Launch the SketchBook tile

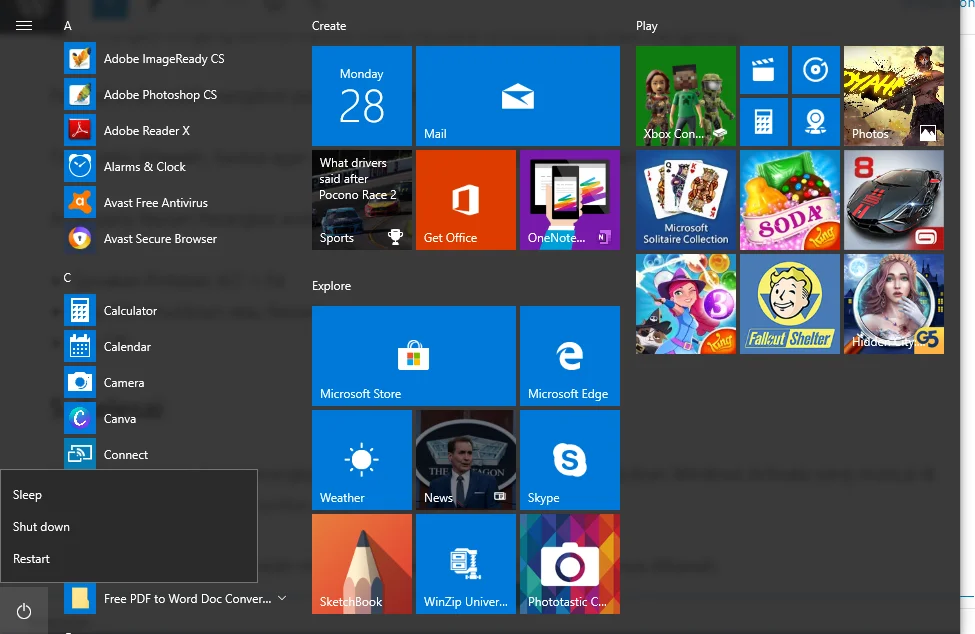tap(362, 564)
